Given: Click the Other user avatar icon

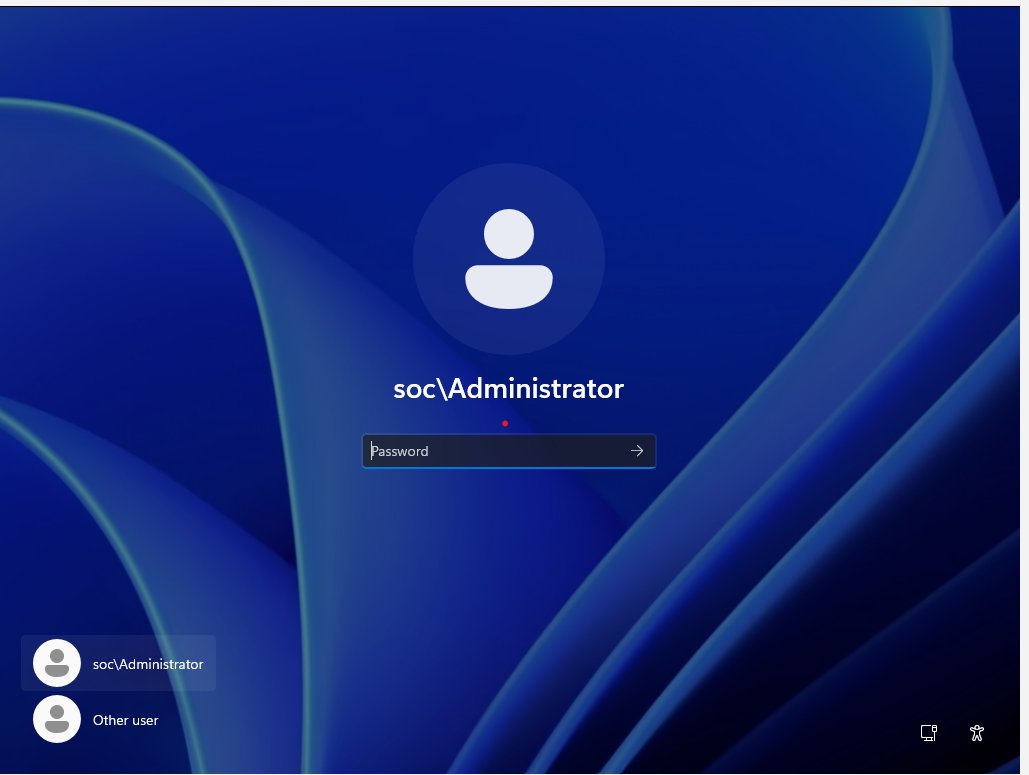Looking at the screenshot, I should (x=57, y=719).
